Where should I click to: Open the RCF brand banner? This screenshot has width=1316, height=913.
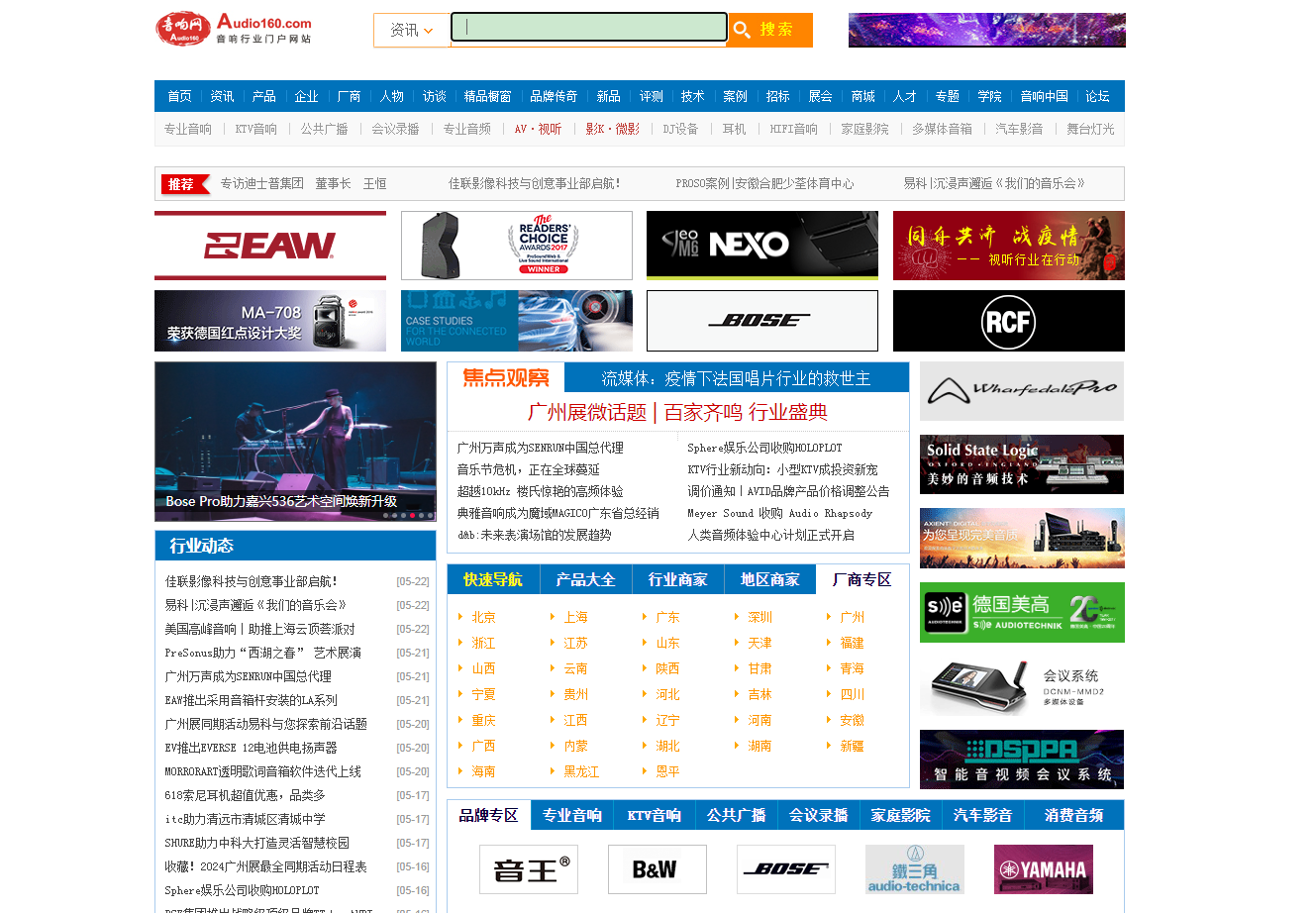(1009, 321)
